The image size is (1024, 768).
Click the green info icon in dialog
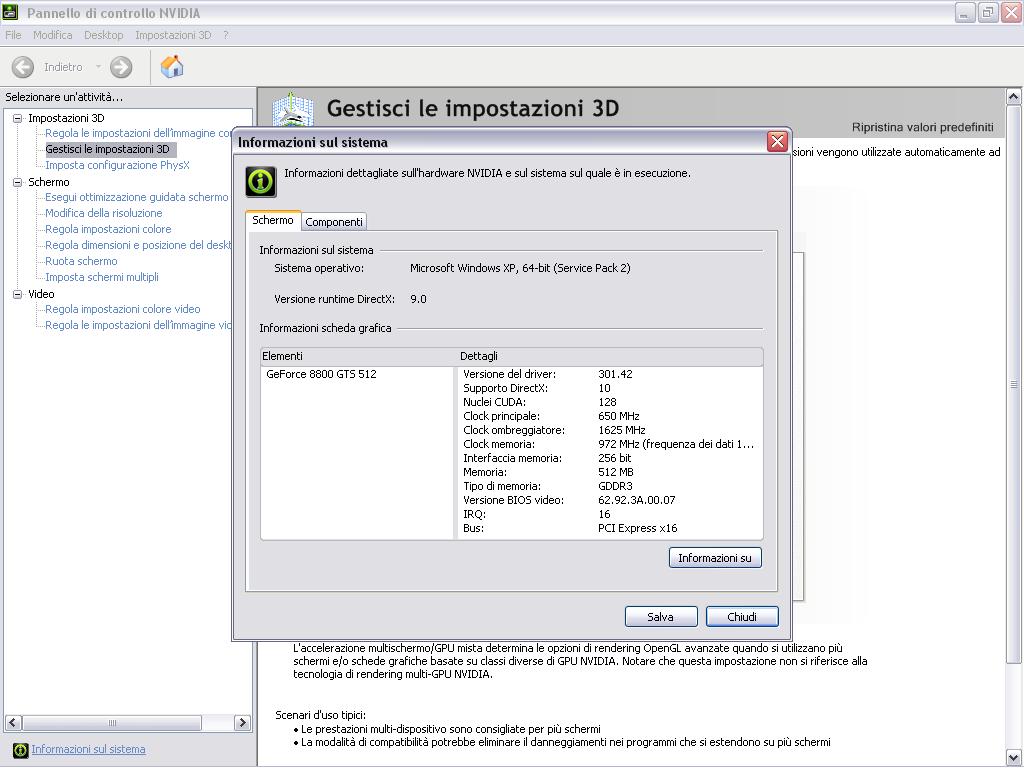click(261, 182)
